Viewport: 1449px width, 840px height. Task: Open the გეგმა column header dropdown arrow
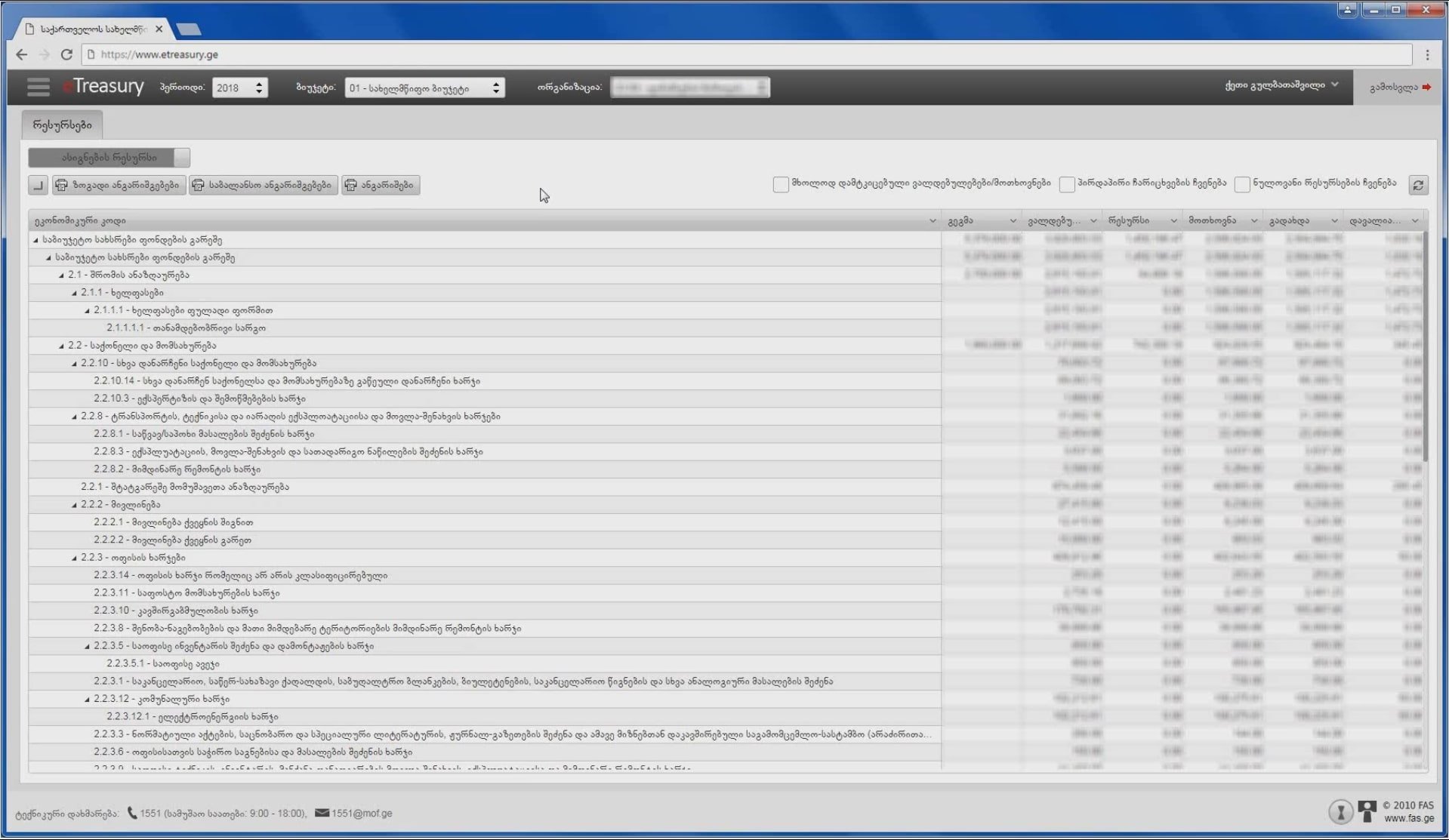point(1013,221)
